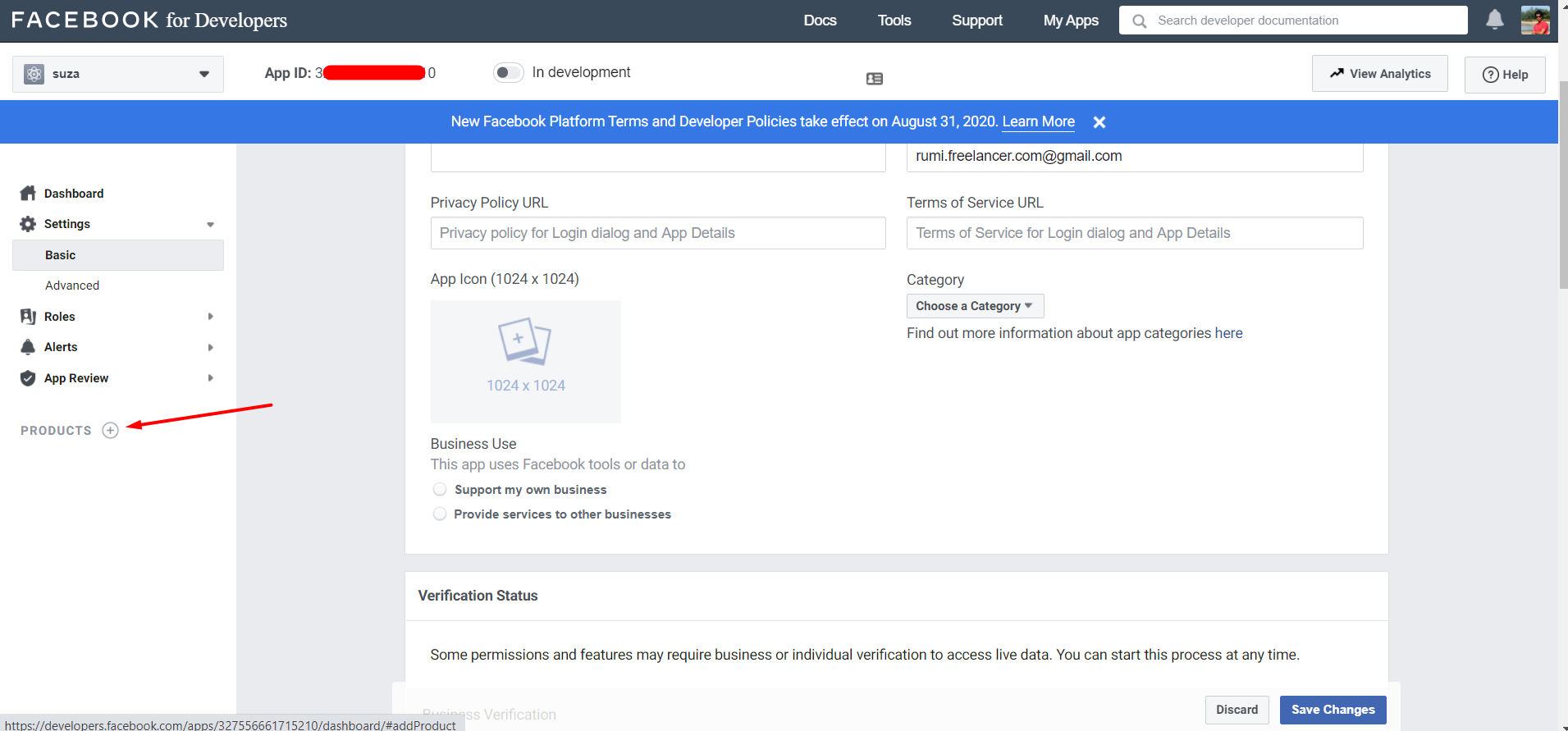Viewport: 1568px width, 731px height.
Task: Click the vertical page scrollbar
Action: point(1563,185)
